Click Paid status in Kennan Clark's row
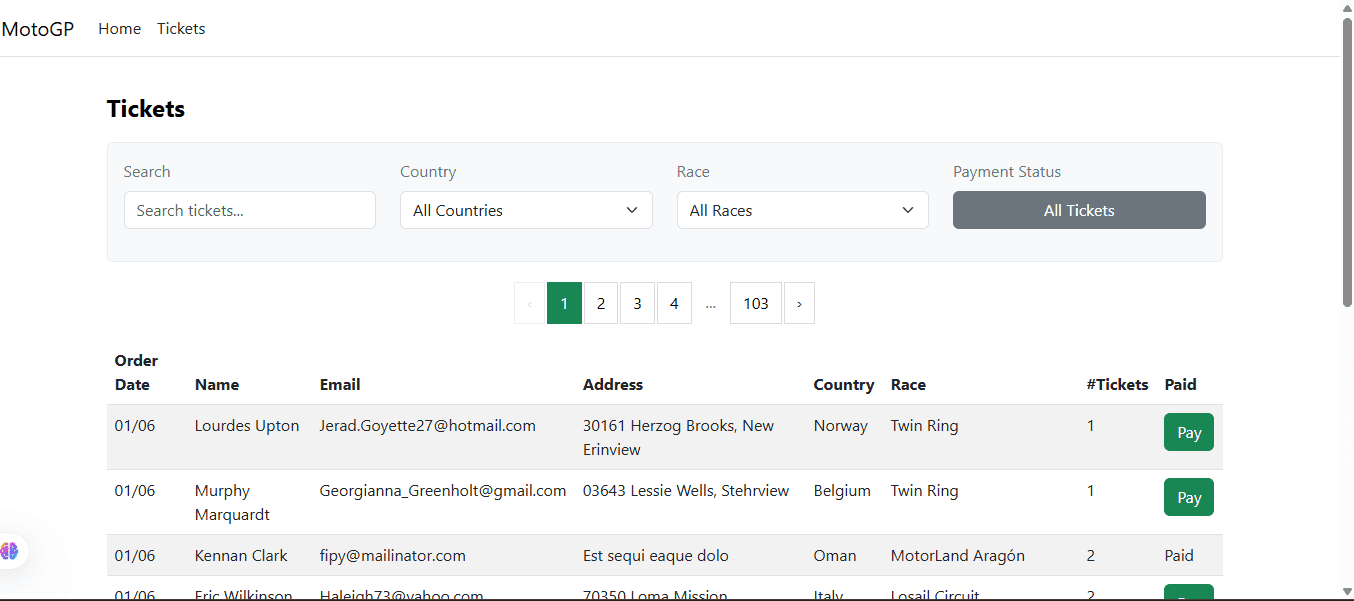1354x601 pixels. pos(1179,555)
